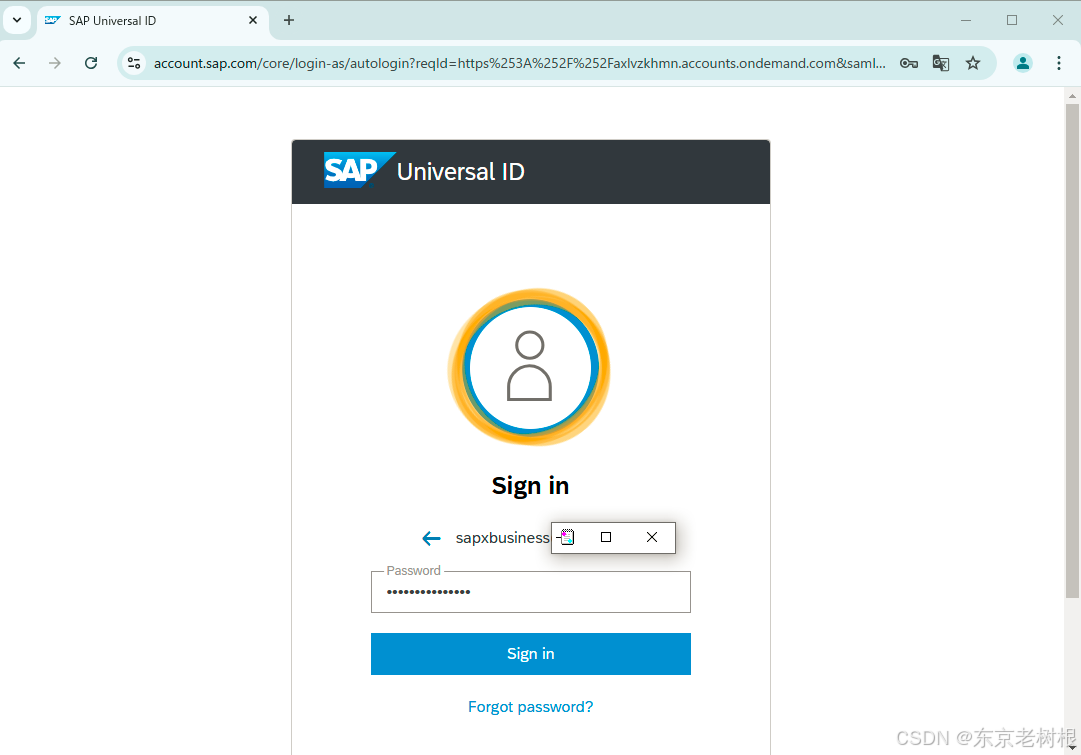
Task: Go back to username with blue arrow
Action: 432,538
